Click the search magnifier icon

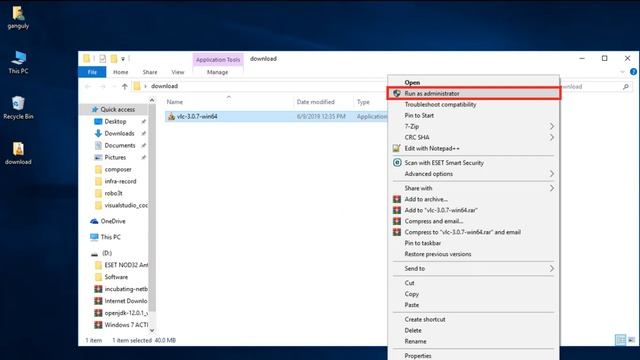pyautogui.click(x=626, y=87)
